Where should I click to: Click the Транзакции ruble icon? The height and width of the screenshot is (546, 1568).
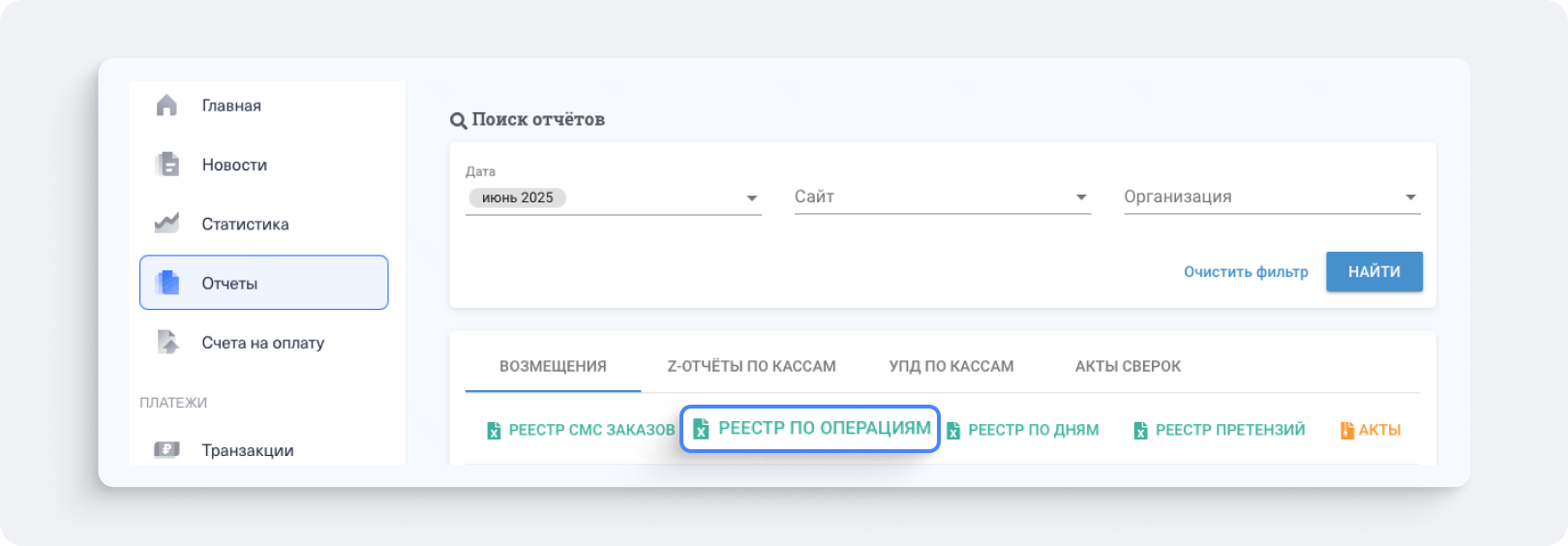tap(166, 449)
